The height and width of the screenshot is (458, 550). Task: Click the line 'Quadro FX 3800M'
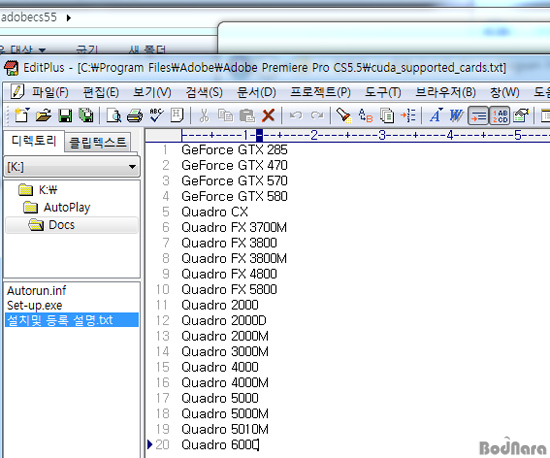click(234, 258)
